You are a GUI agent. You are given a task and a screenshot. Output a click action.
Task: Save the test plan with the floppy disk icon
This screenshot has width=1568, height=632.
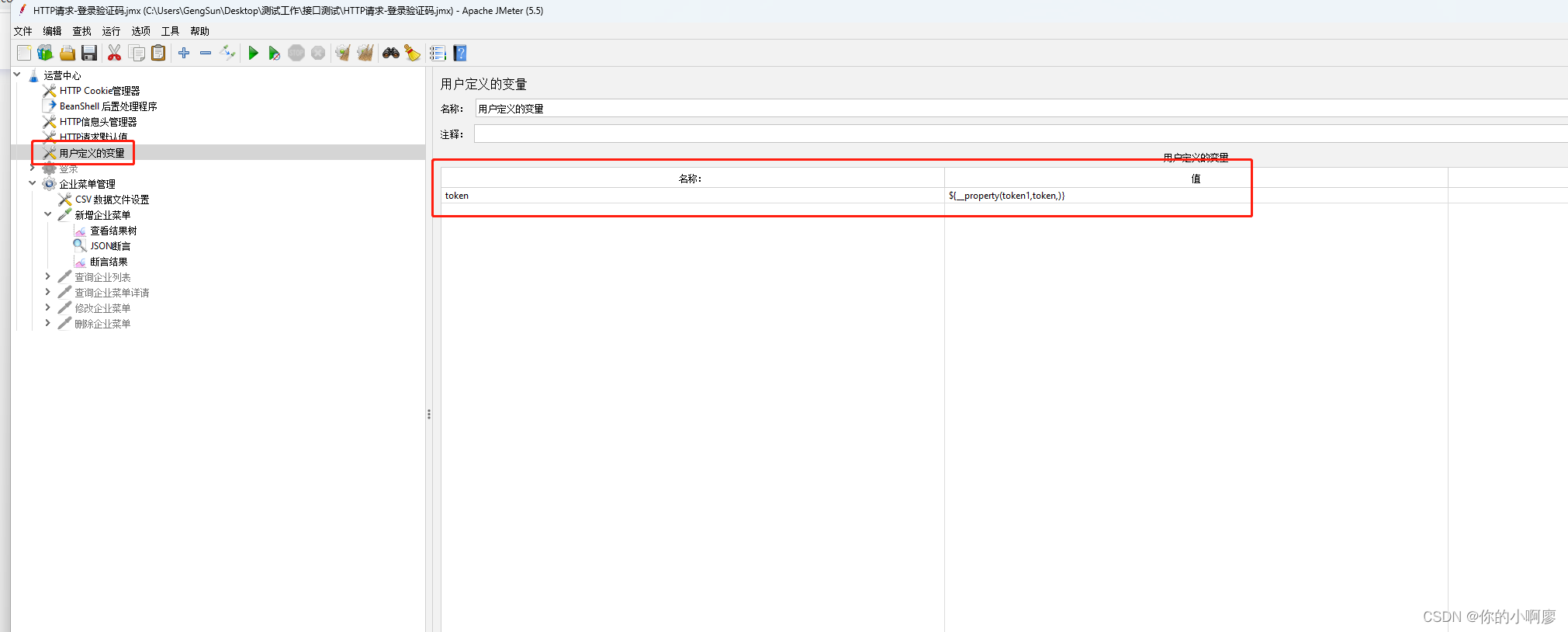[x=89, y=53]
